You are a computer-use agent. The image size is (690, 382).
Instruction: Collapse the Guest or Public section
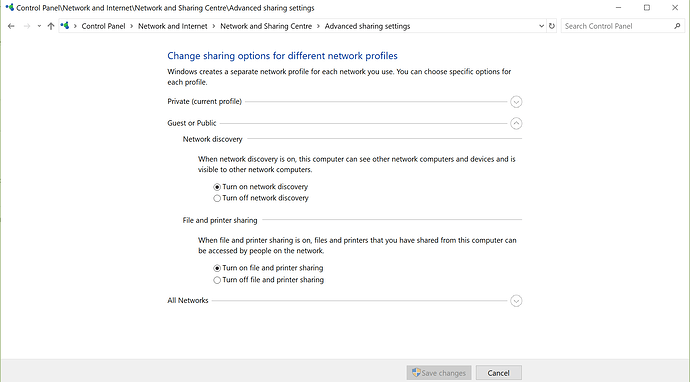pos(516,123)
